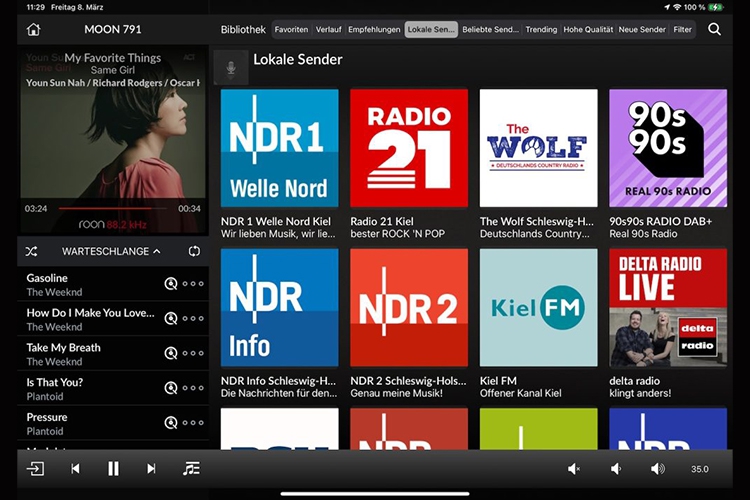This screenshot has height=500, width=750.
Task: Open Radio 21 Kiel label
Action: 397,227
